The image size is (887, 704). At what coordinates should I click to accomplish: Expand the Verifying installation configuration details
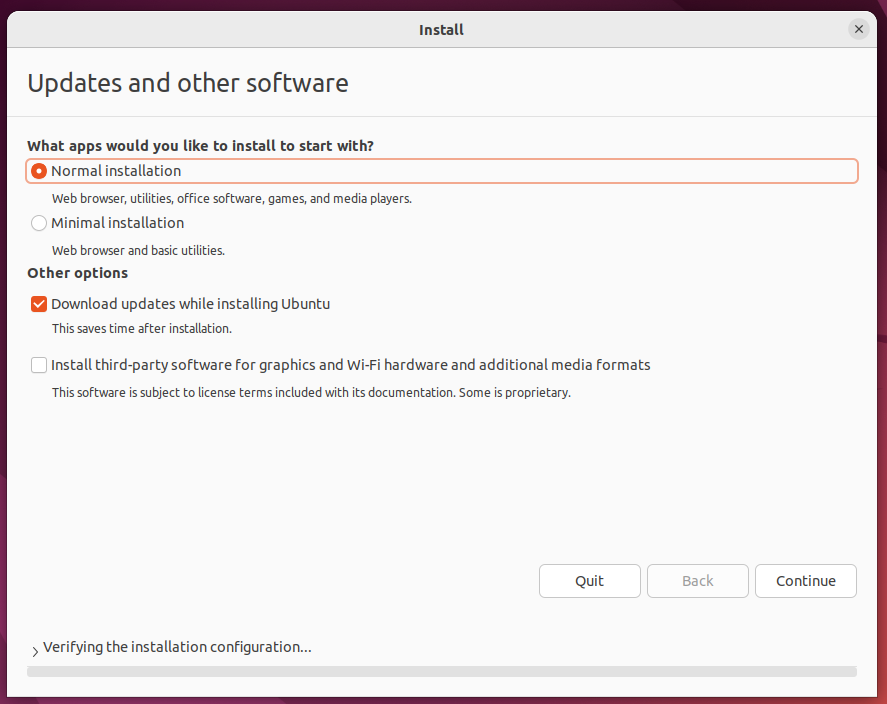point(35,651)
